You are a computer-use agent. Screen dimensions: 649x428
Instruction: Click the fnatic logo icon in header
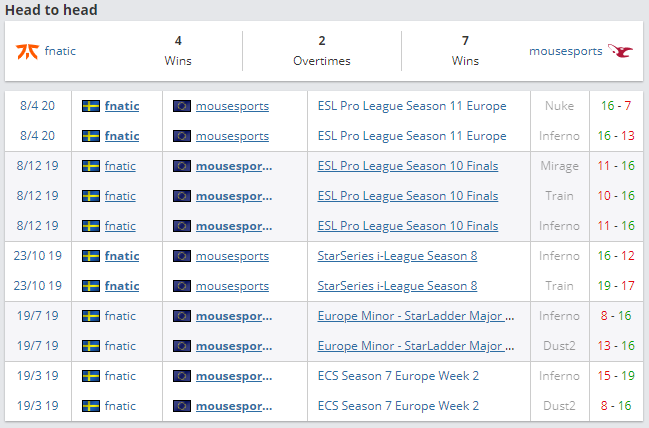27,50
